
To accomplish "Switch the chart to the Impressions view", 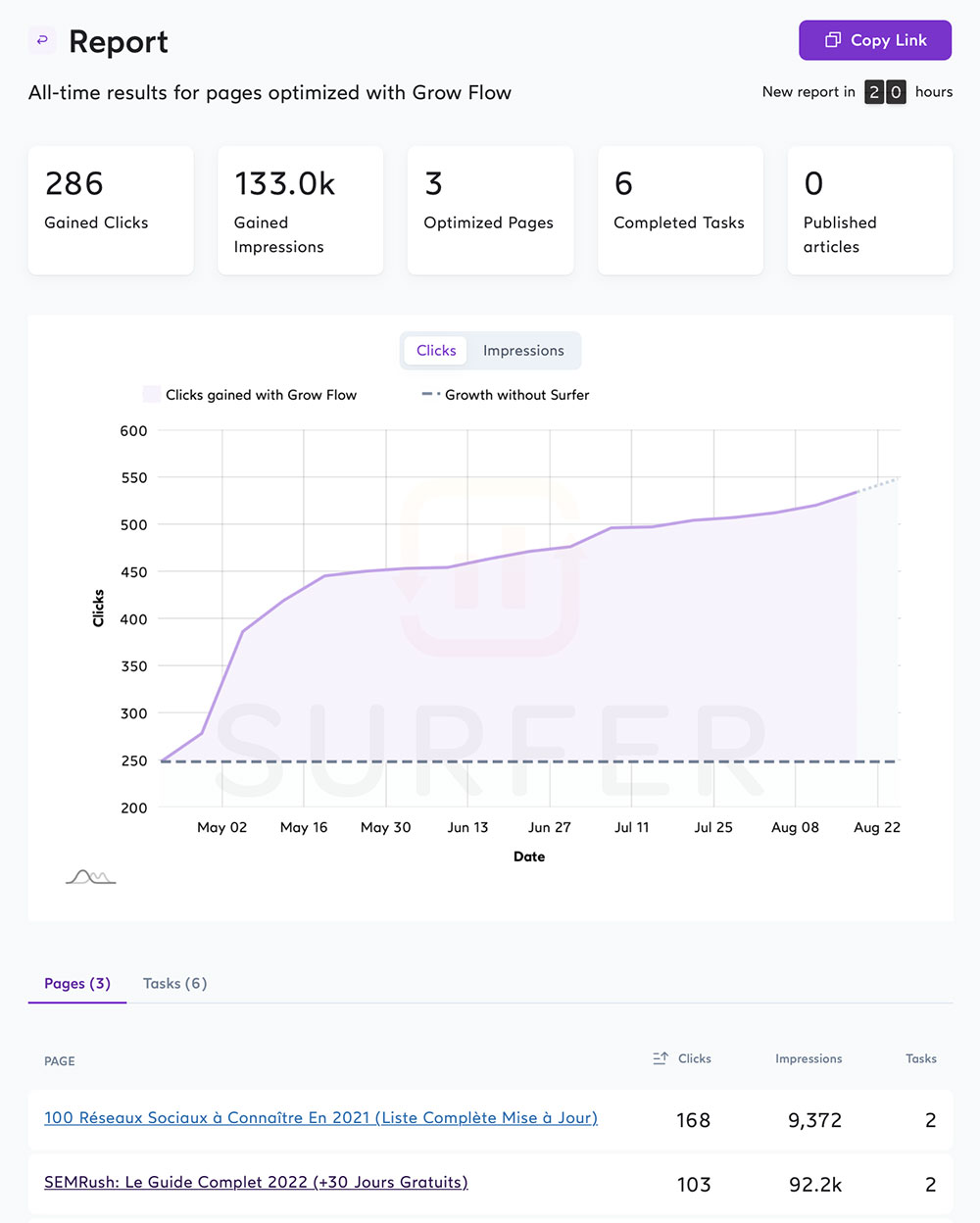I will [x=523, y=351].
